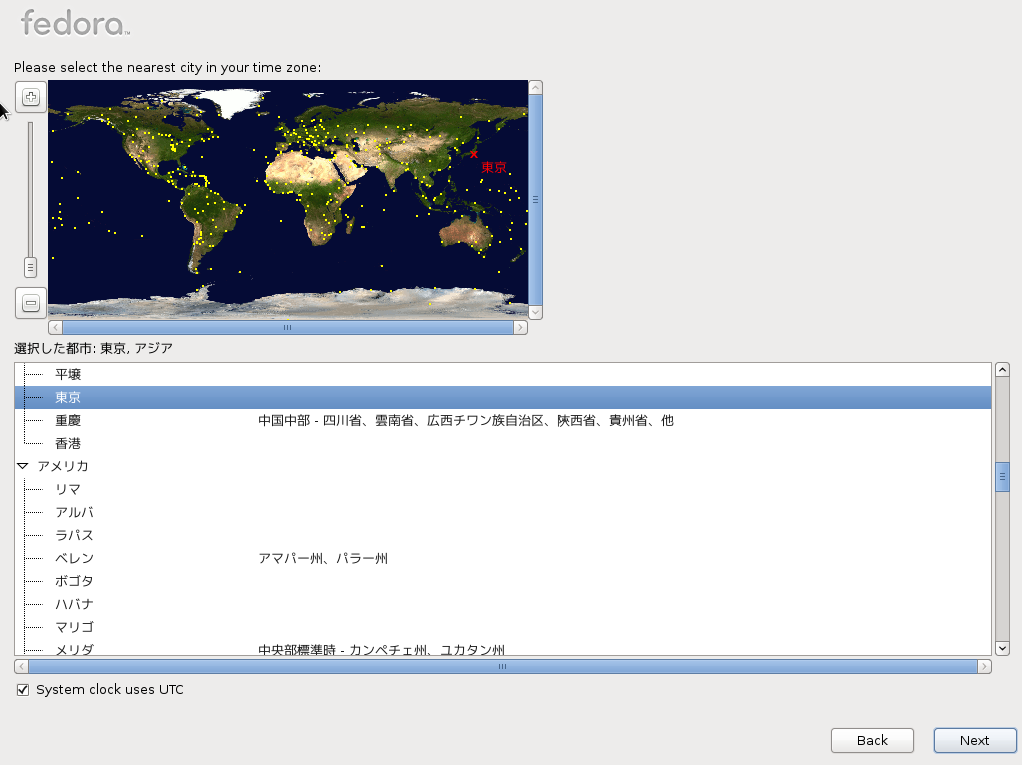Viewport: 1022px width, 765px height.
Task: Click the map's vertical scrollbar
Action: (x=535, y=200)
